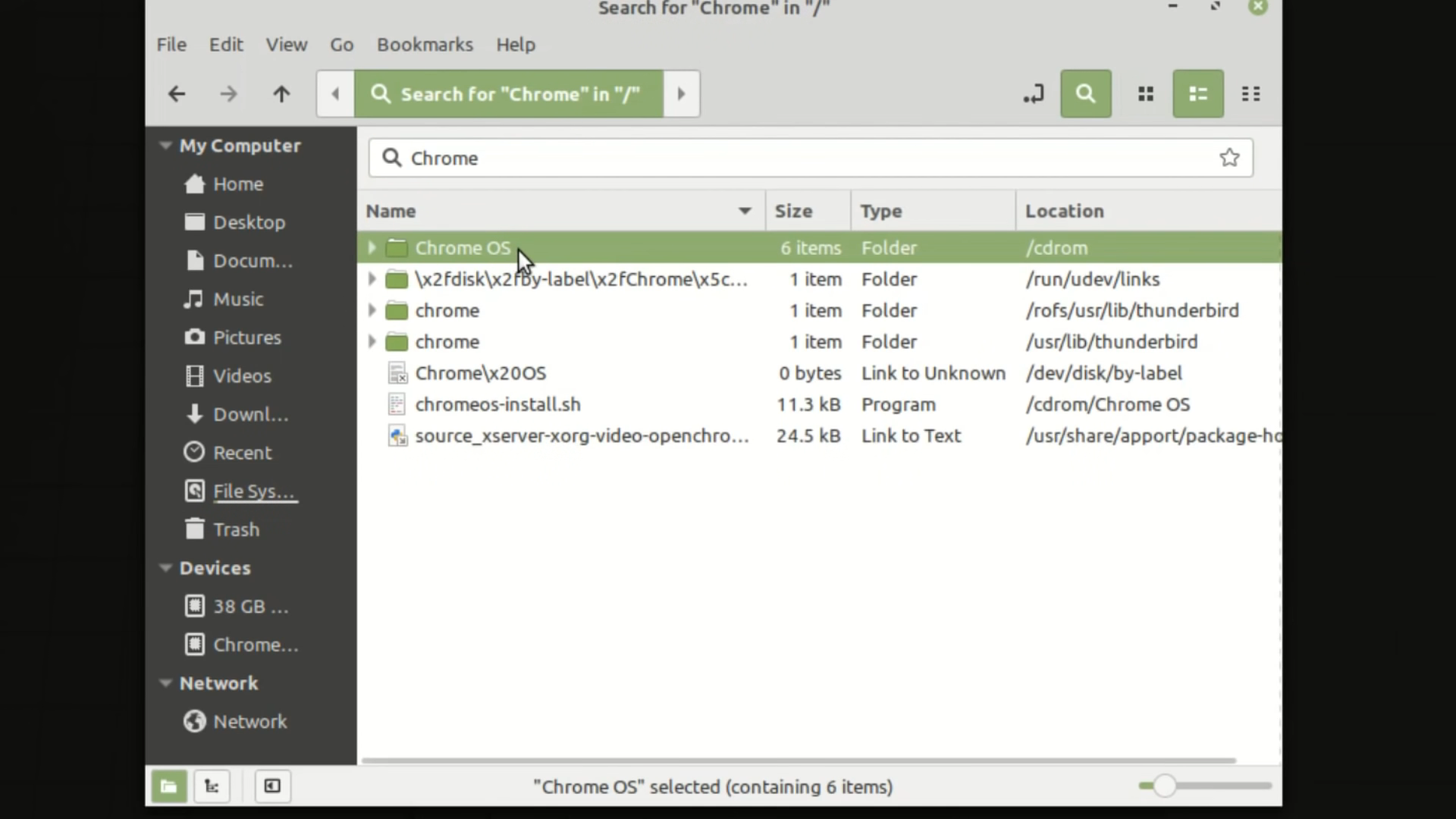Hide the sidebar using the status bar button

tap(272, 786)
